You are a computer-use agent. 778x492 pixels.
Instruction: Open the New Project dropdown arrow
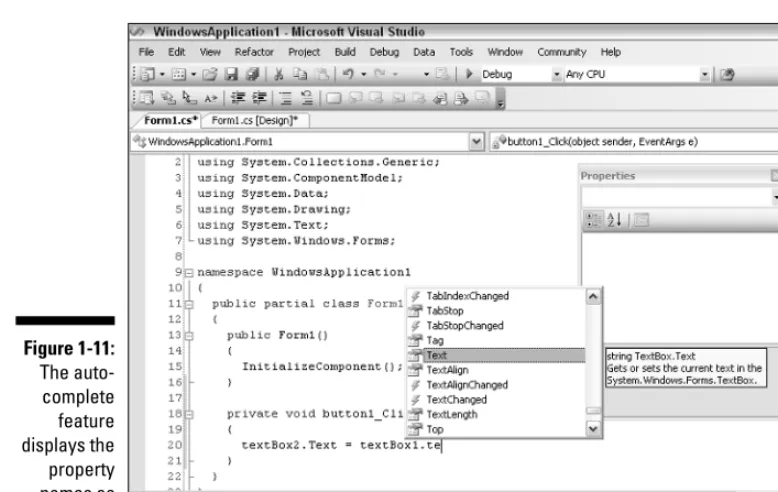pos(162,74)
